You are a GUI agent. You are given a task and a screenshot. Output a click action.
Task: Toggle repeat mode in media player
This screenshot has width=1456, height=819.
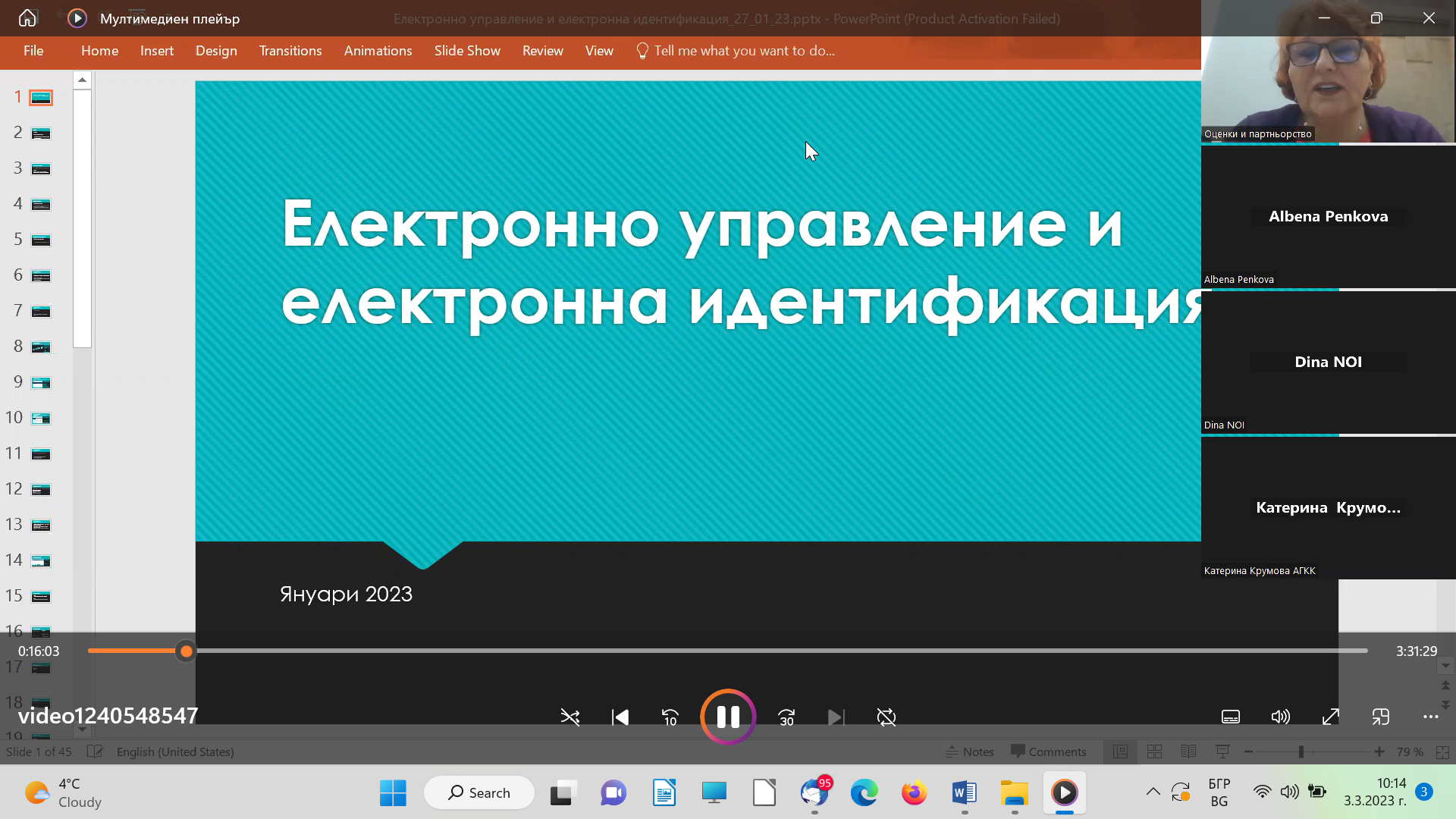point(886,717)
